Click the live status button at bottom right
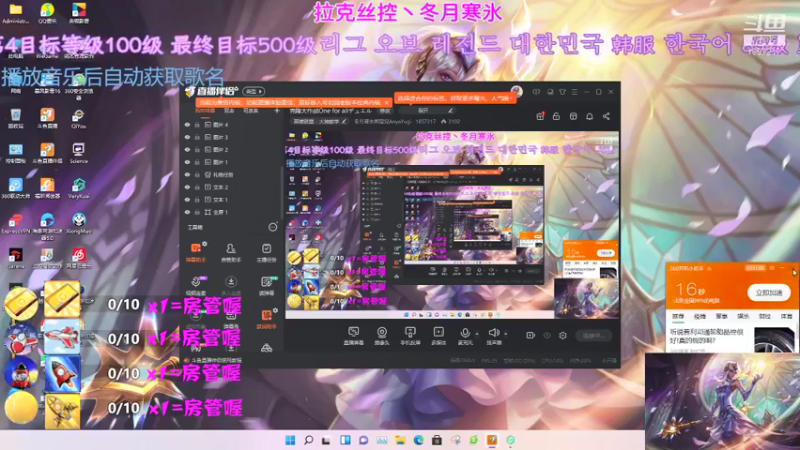Viewport: 800px width, 450px height. pyautogui.click(x=594, y=335)
